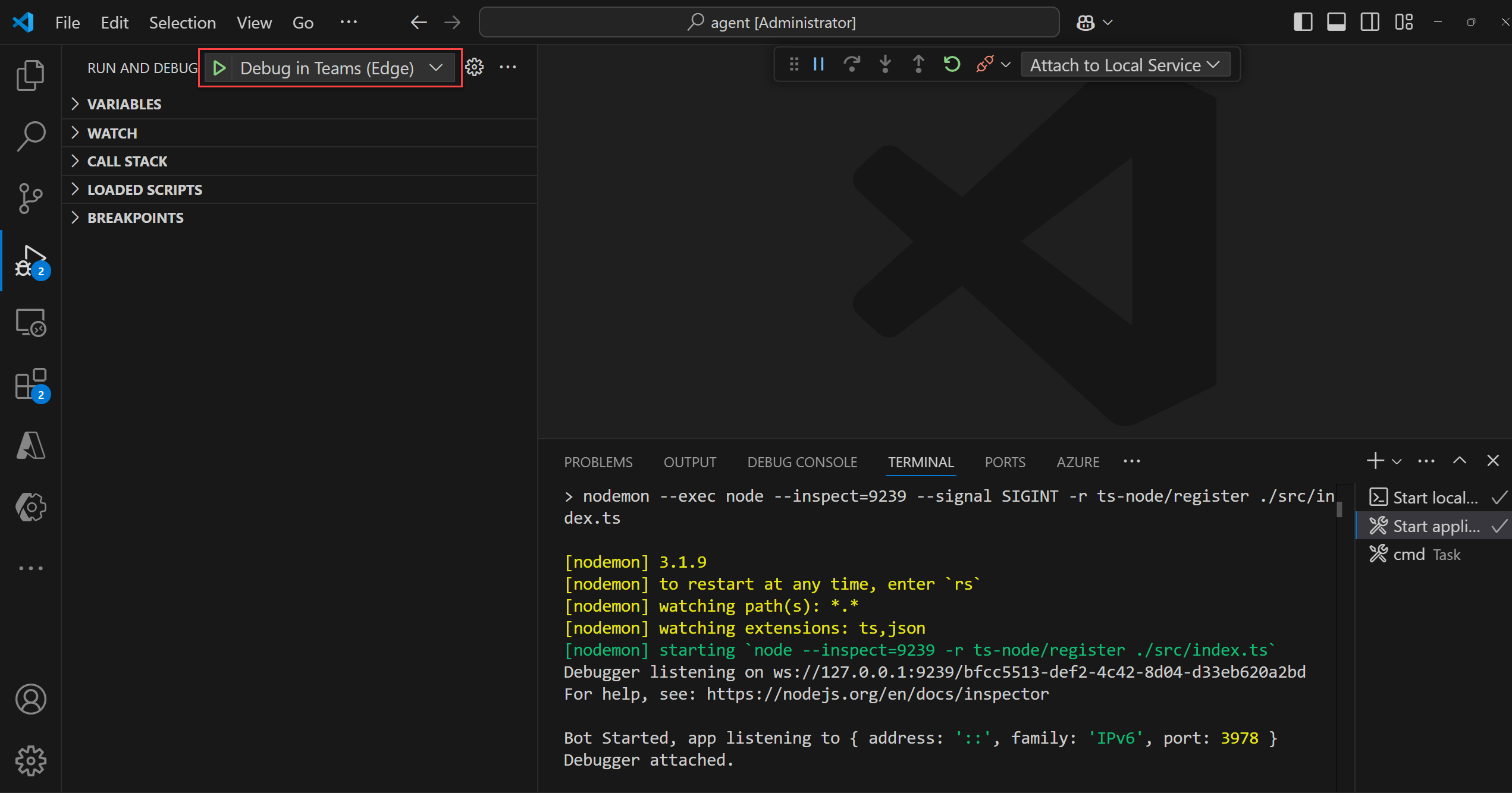Step into in debug toolbar
Screen dimensions: 1512x793
tap(885, 64)
